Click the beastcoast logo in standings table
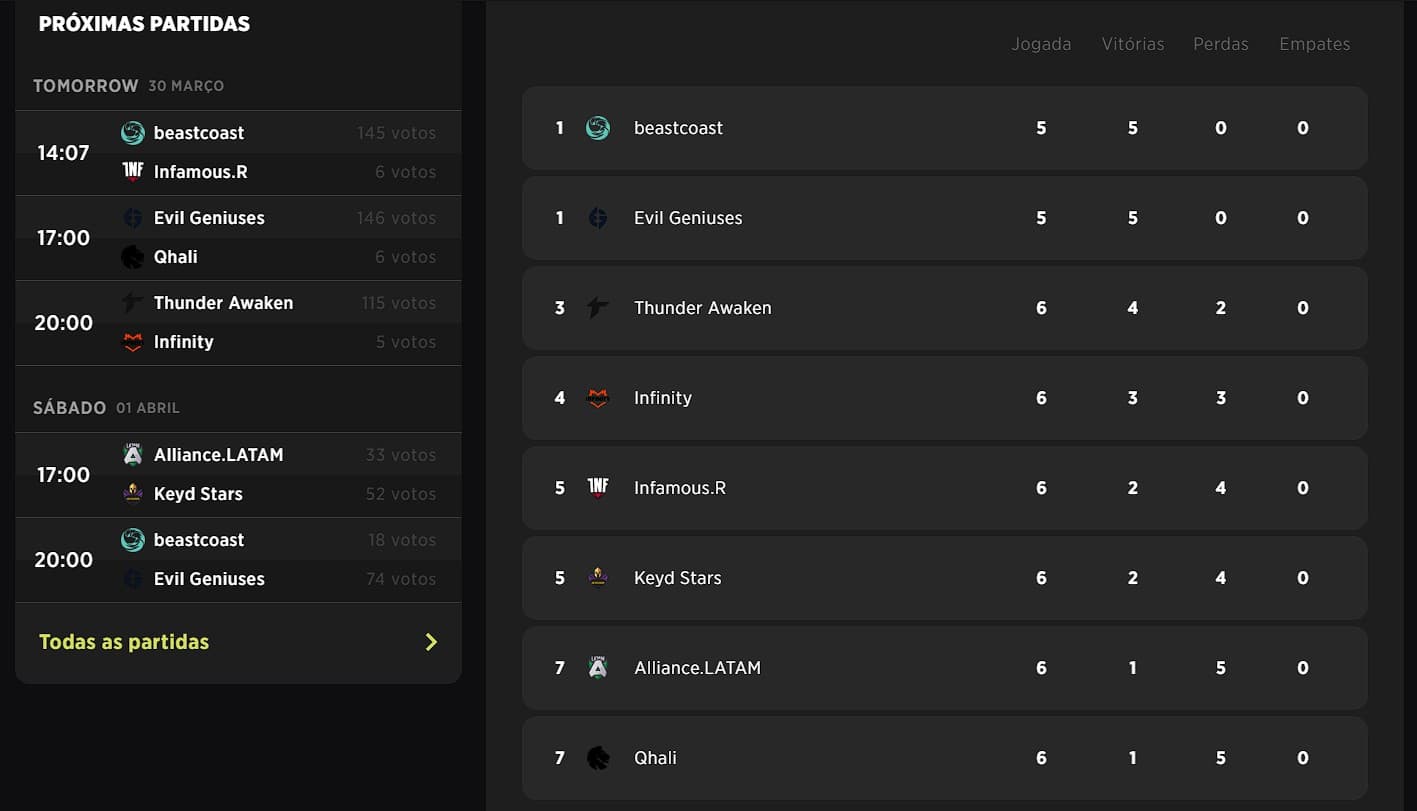The height and width of the screenshot is (811, 1417). (x=598, y=128)
